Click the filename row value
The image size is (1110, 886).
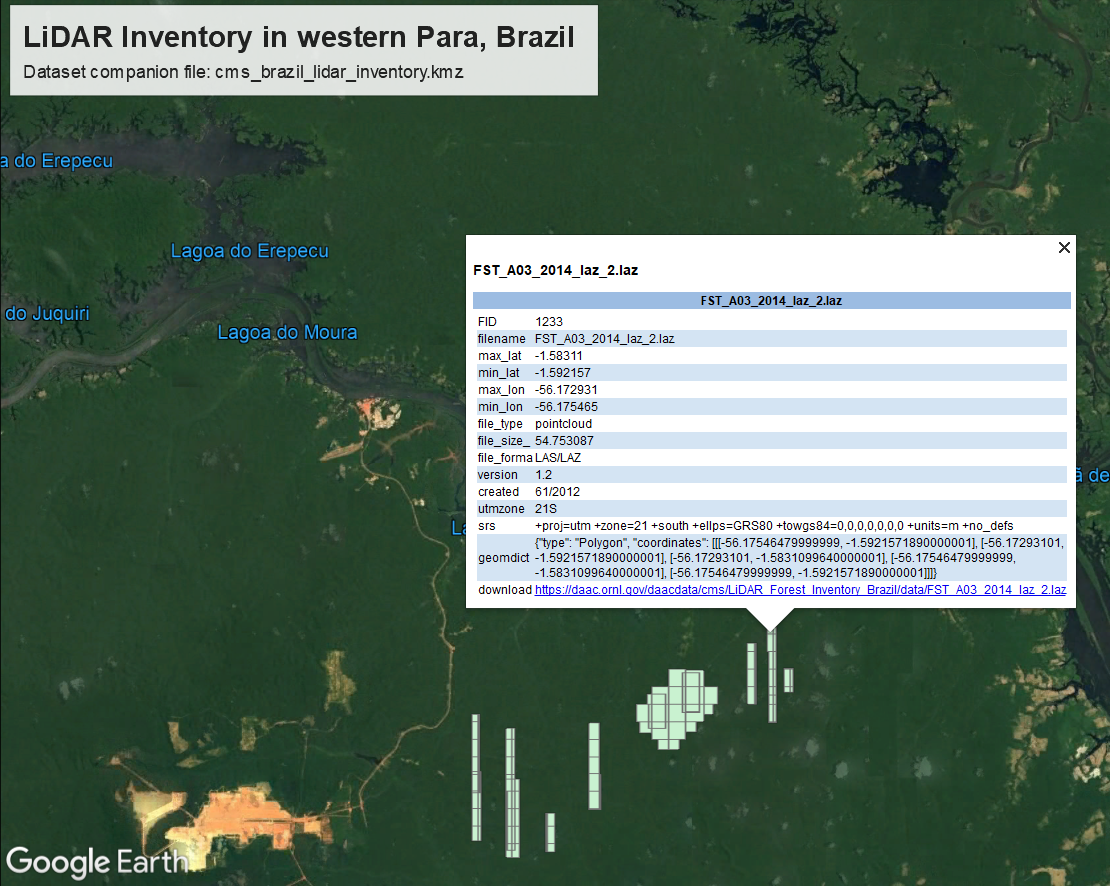click(604, 339)
